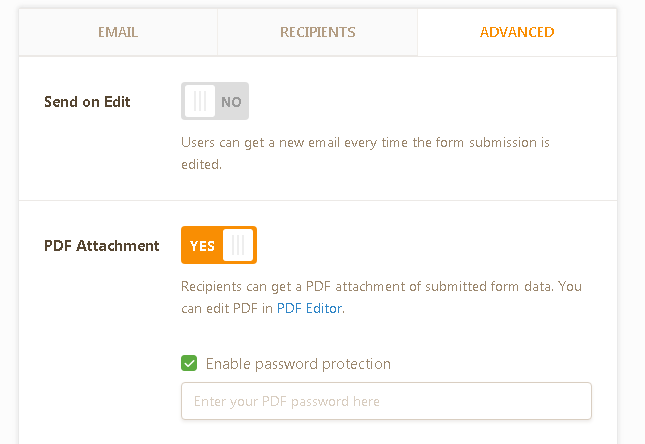This screenshot has height=444, width=645.
Task: Enable the Send on Edit switch
Action: pyautogui.click(x=215, y=101)
